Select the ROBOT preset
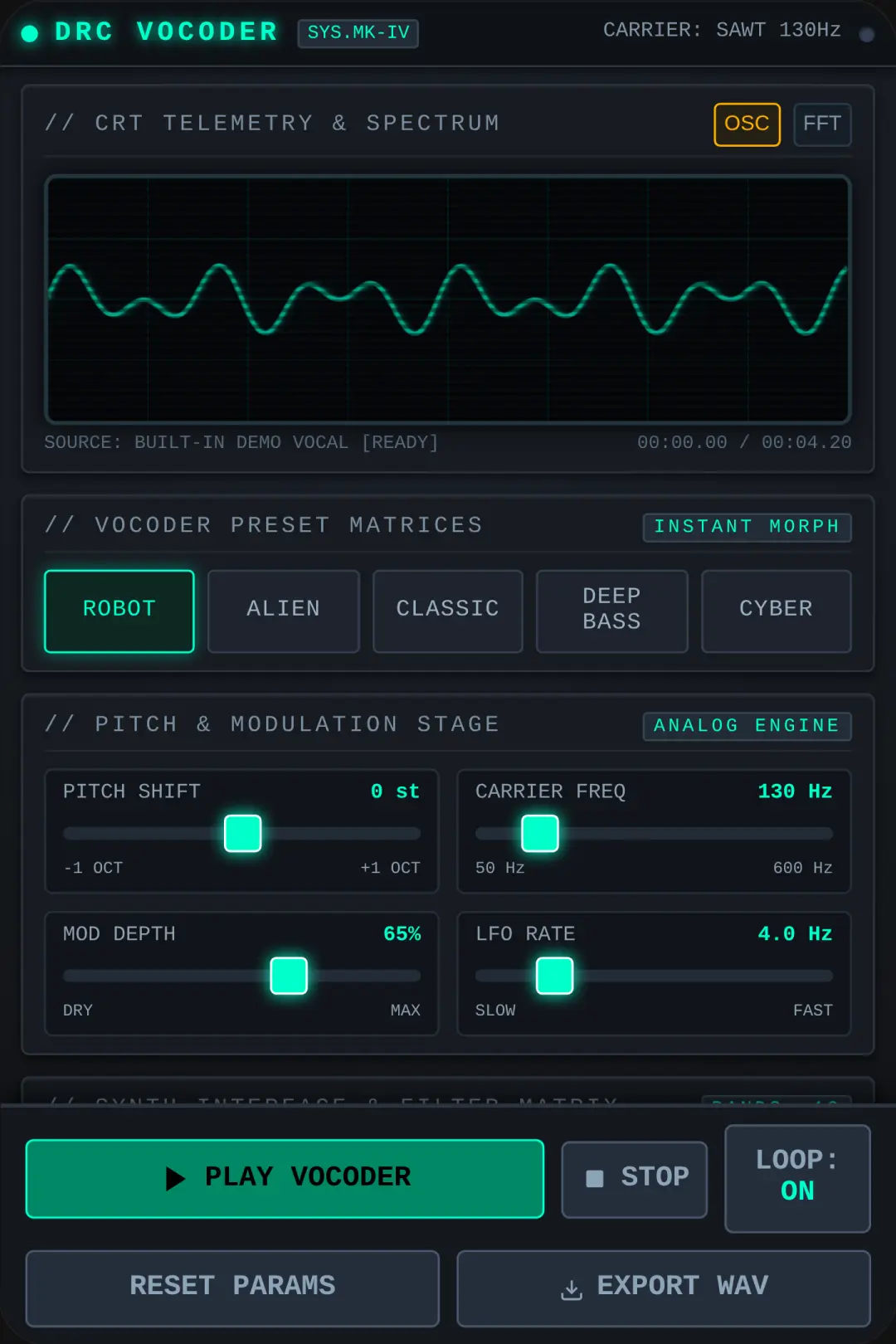 [x=119, y=611]
